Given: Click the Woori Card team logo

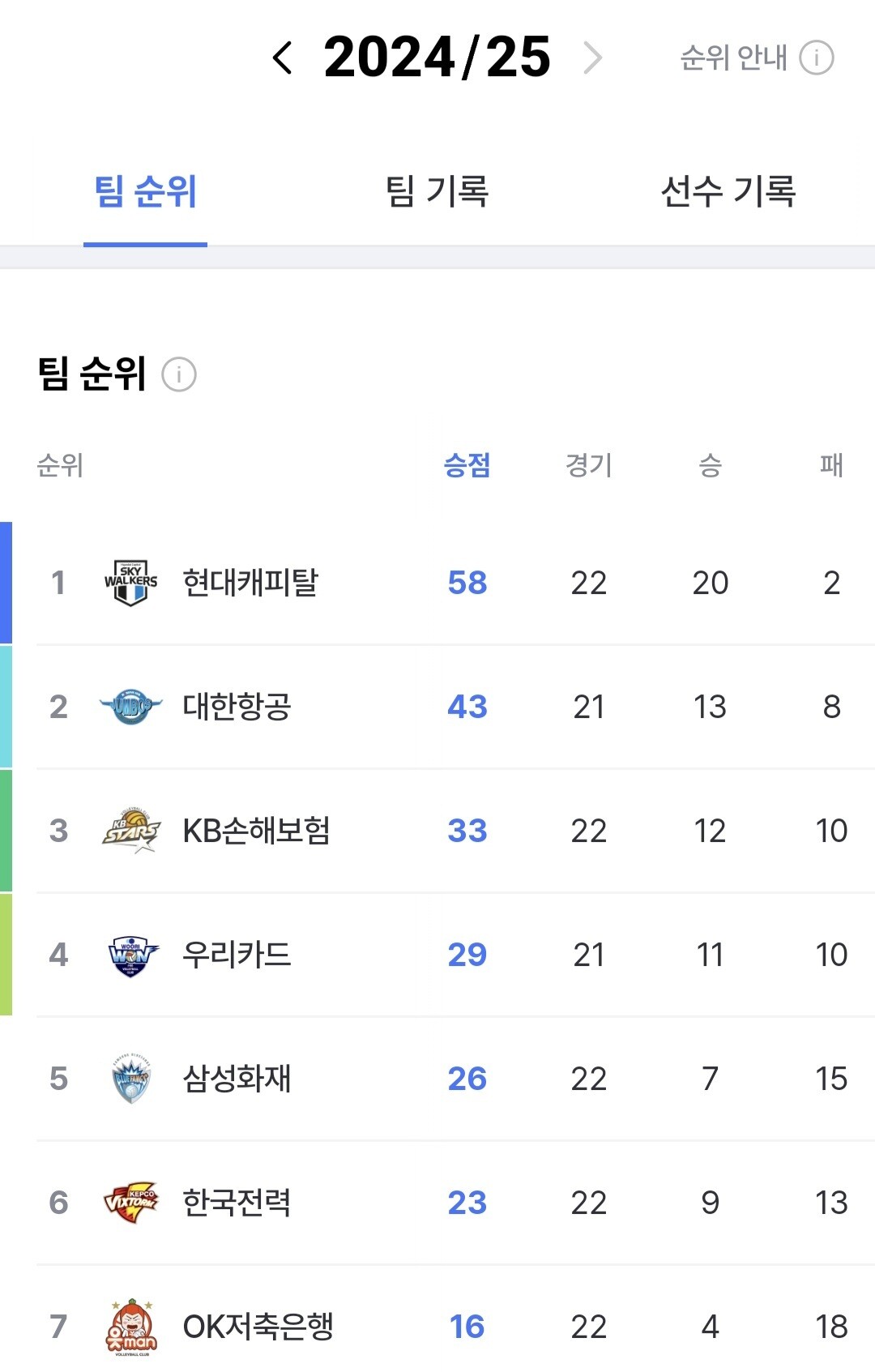Looking at the screenshot, I should click(132, 955).
